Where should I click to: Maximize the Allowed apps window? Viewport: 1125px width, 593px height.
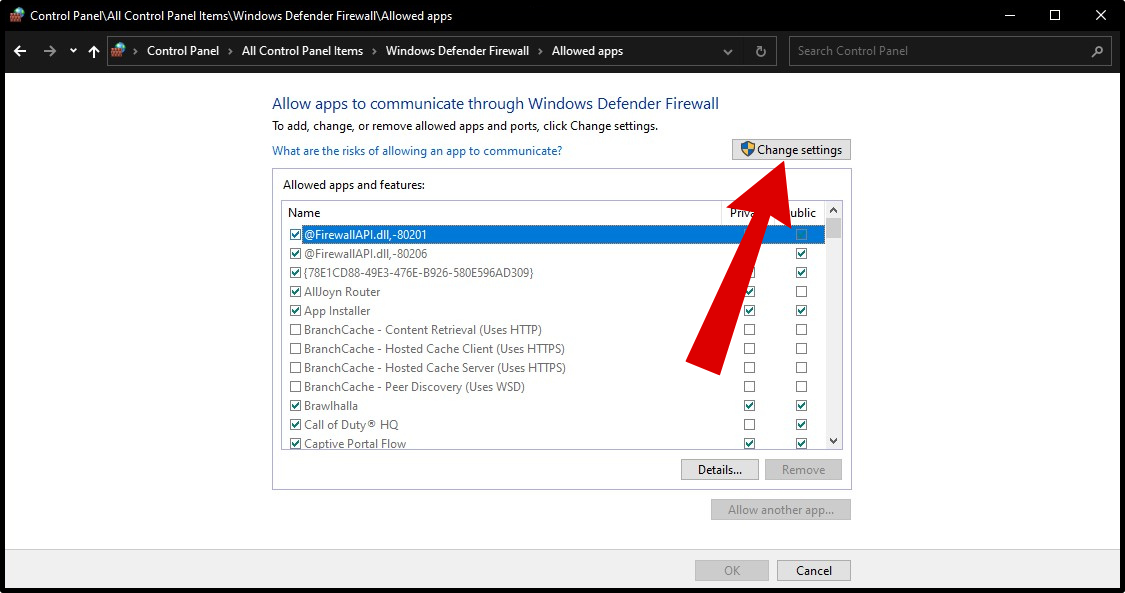pyautogui.click(x=1055, y=15)
